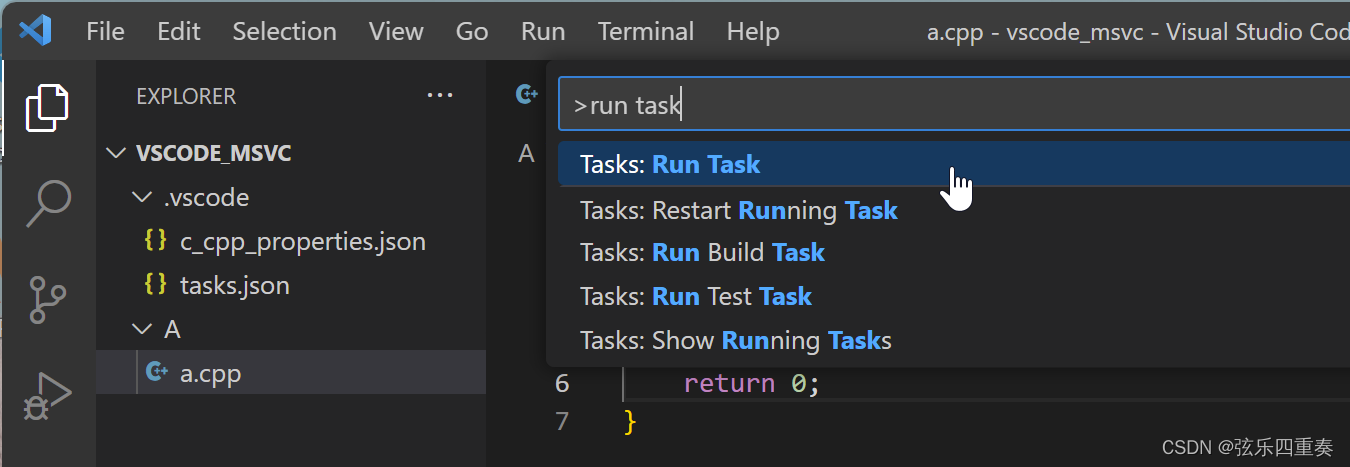
Task: Select 'Tasks: Show Running Tasks' command
Action: (954, 340)
